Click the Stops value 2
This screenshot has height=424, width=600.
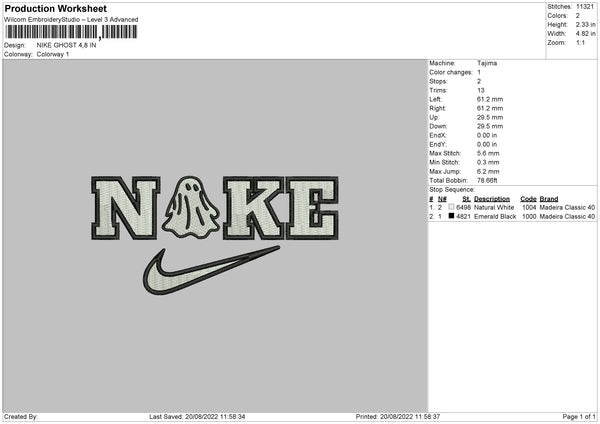tap(479, 82)
